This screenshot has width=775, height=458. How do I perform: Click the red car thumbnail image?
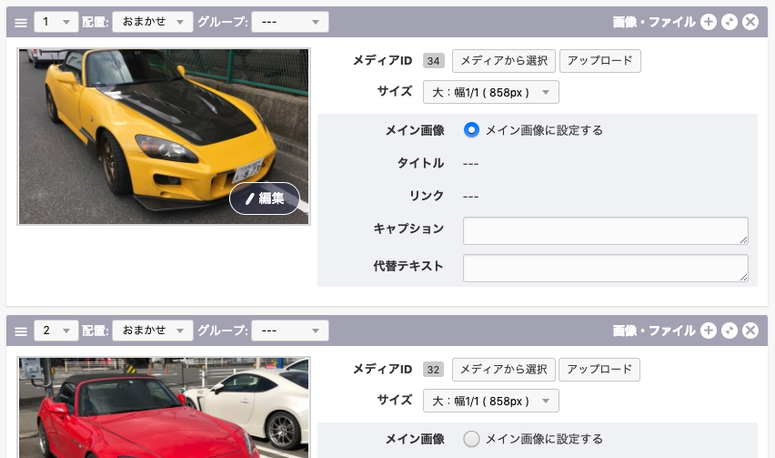pyautogui.click(x=164, y=407)
